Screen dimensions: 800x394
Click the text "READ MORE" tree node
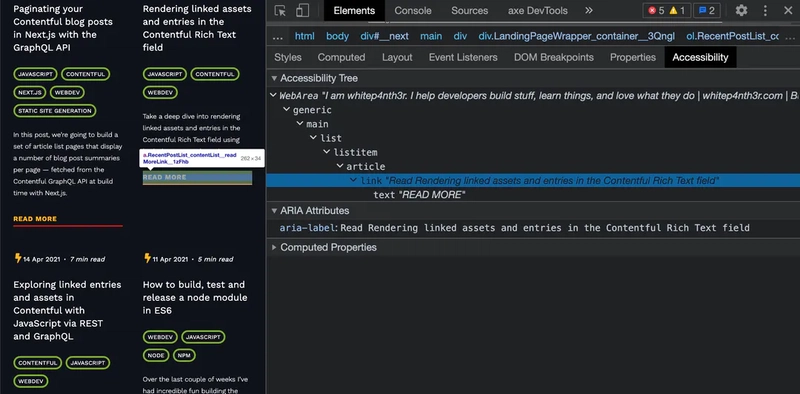tap(419, 195)
